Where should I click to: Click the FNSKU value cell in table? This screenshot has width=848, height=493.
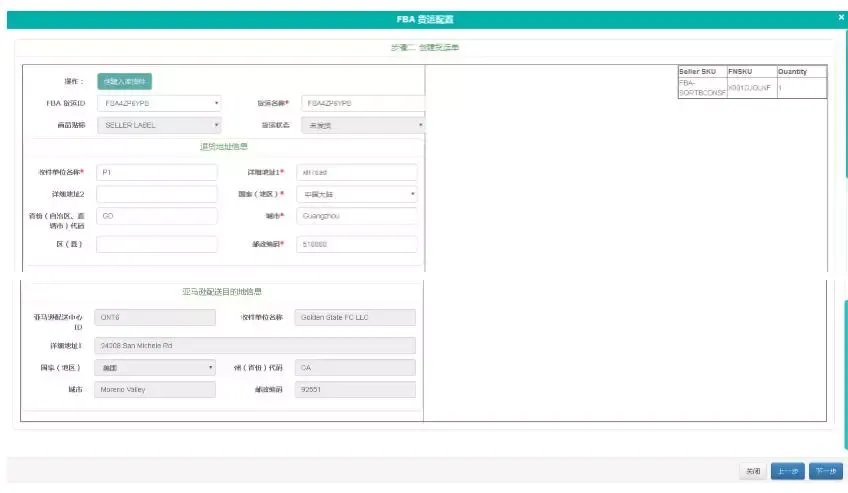tap(752, 88)
